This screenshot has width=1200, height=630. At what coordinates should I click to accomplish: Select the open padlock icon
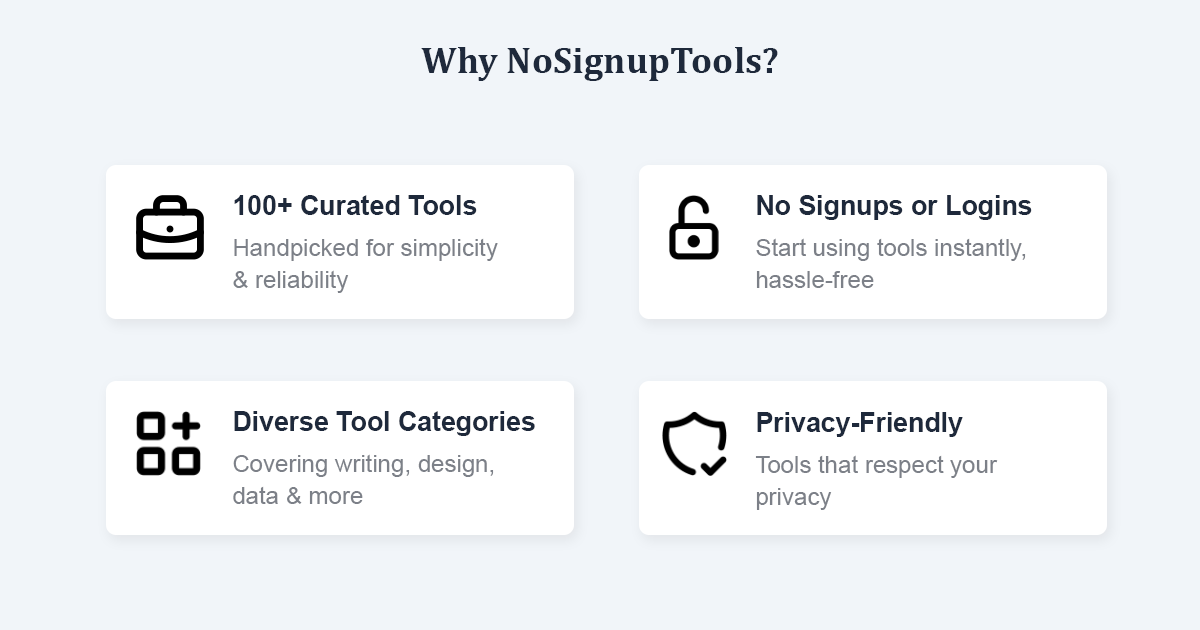point(693,230)
